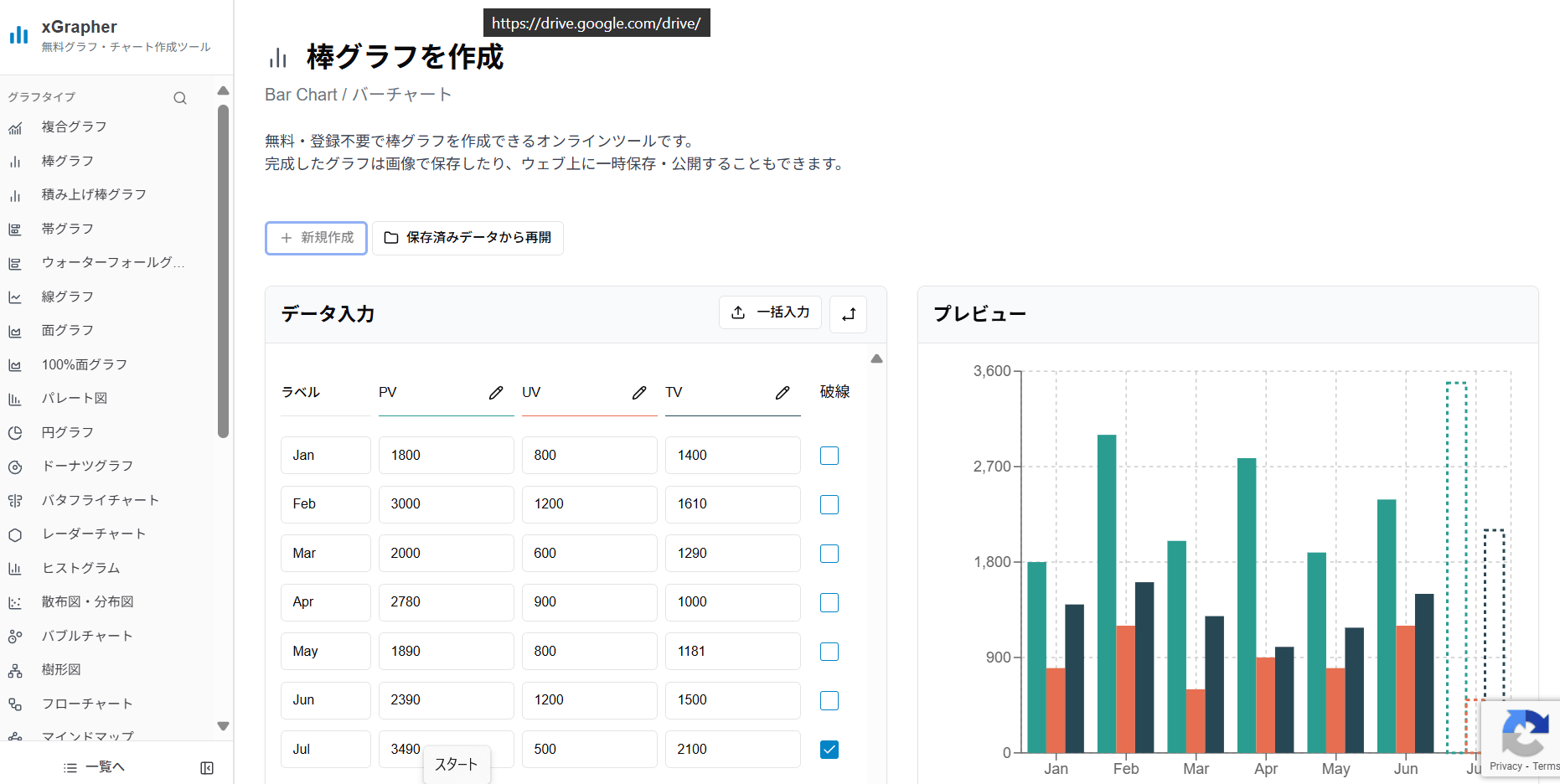The height and width of the screenshot is (784, 1560).
Task: Collapse the data input panel with the triangle
Action: [876, 358]
